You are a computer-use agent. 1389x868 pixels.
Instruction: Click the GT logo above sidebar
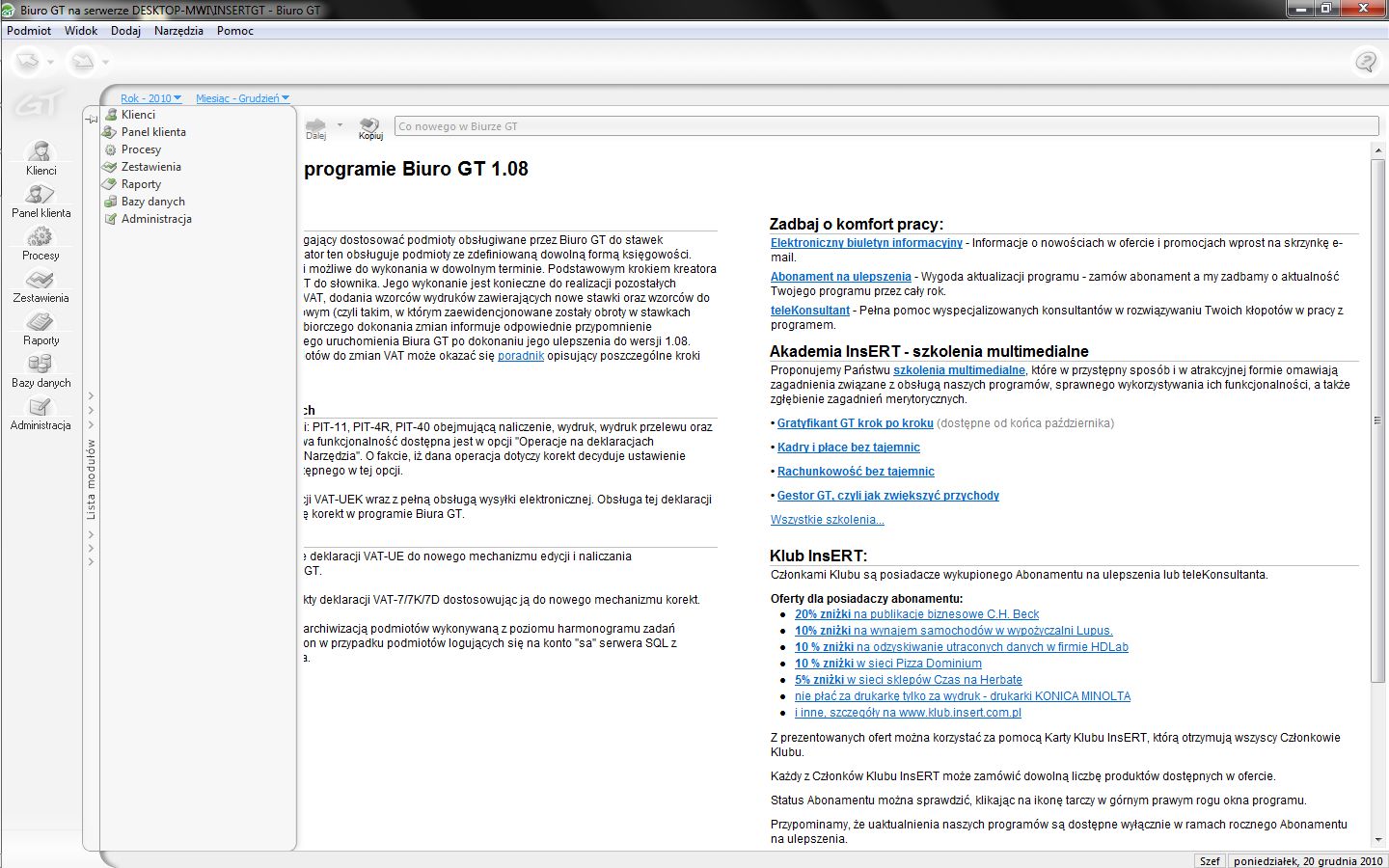[x=41, y=102]
